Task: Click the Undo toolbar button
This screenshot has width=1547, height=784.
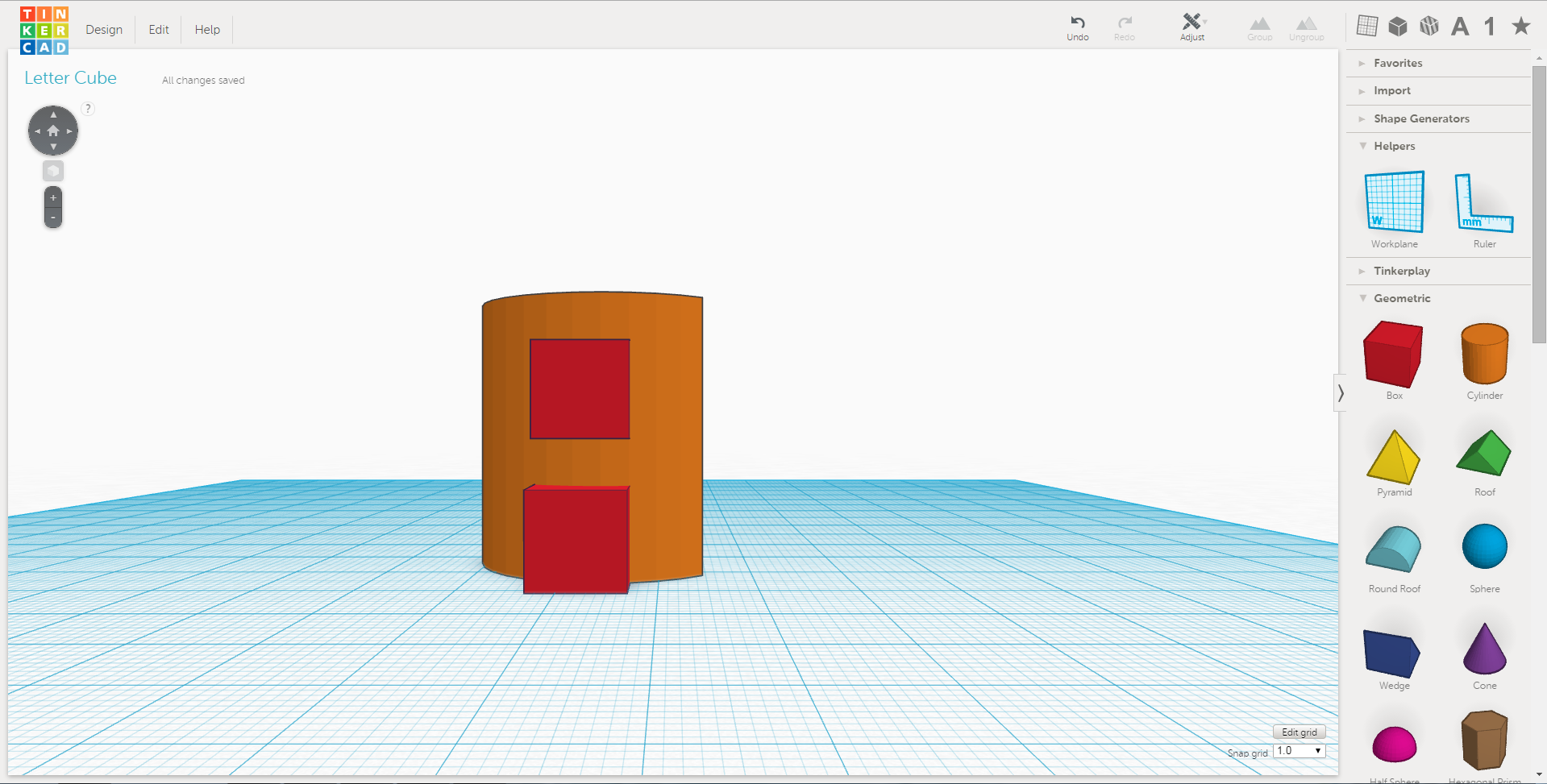Action: (1077, 26)
